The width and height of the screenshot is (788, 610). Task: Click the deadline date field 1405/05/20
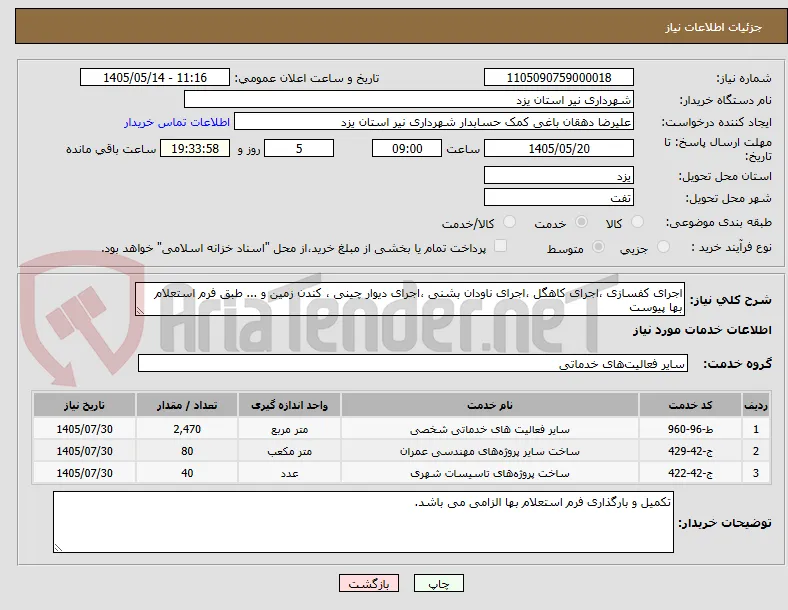coord(558,148)
